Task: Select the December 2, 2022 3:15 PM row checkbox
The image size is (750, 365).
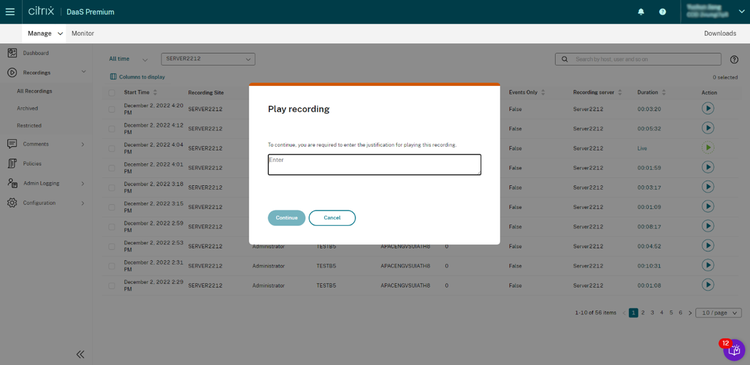Action: (x=111, y=207)
